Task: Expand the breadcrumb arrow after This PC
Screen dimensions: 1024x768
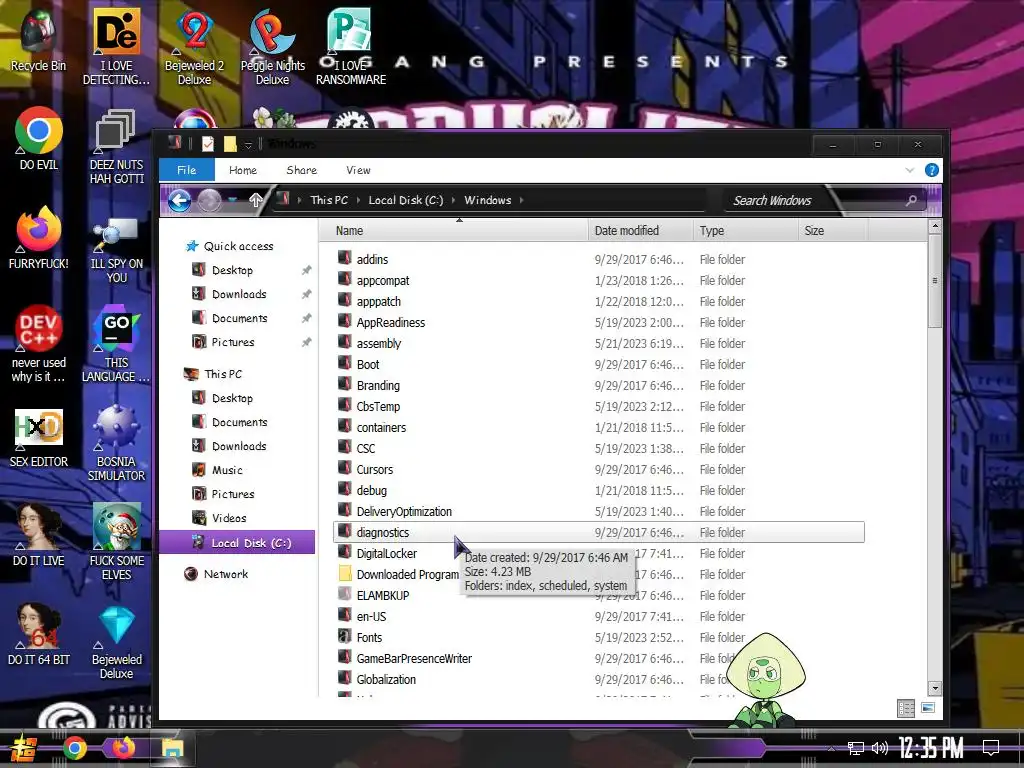Action: coord(359,200)
